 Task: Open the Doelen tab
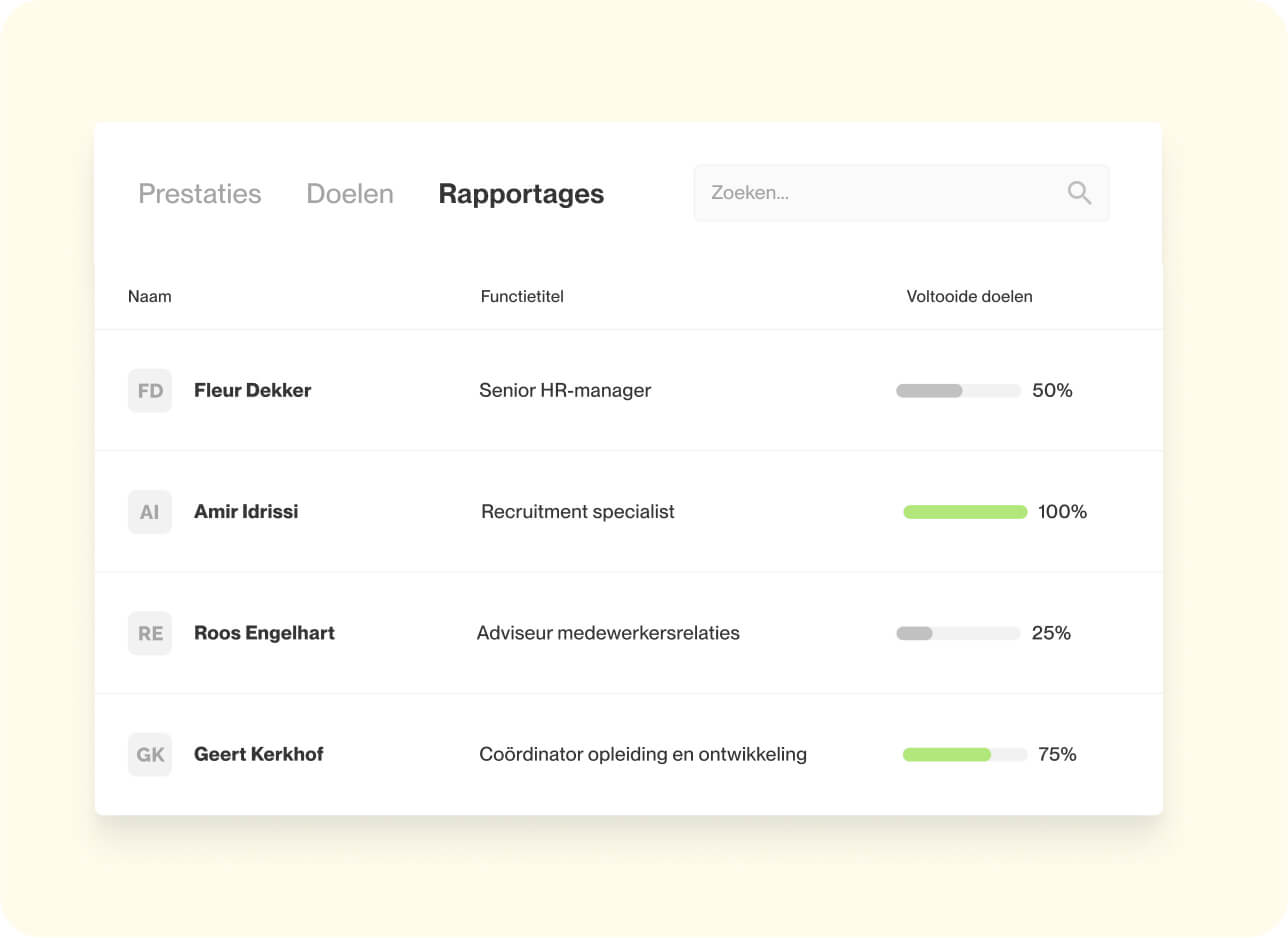350,194
